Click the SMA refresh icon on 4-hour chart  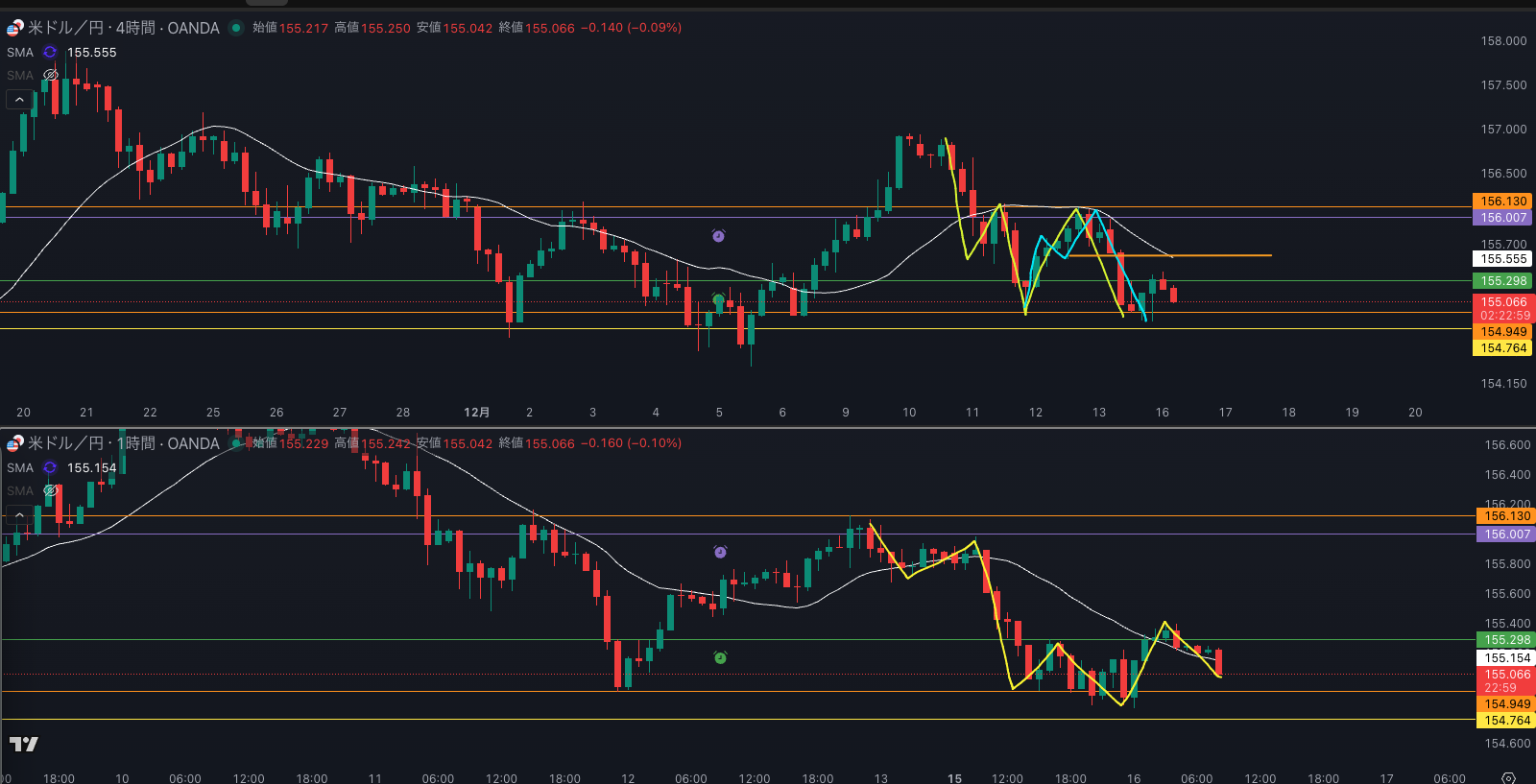(x=50, y=53)
